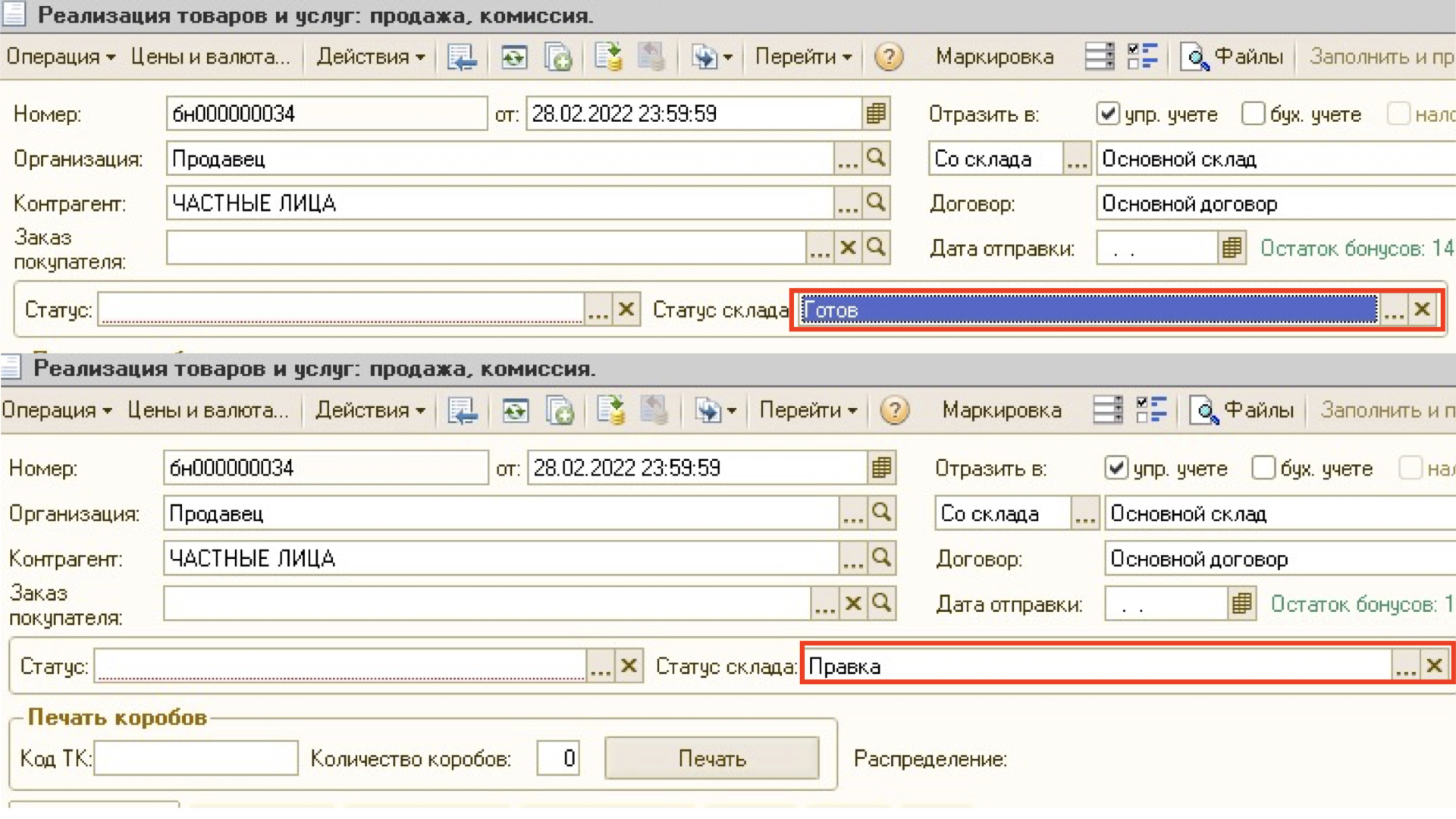Open the Дата отправки calendar in the lower window
1456x819 pixels.
click(1241, 604)
